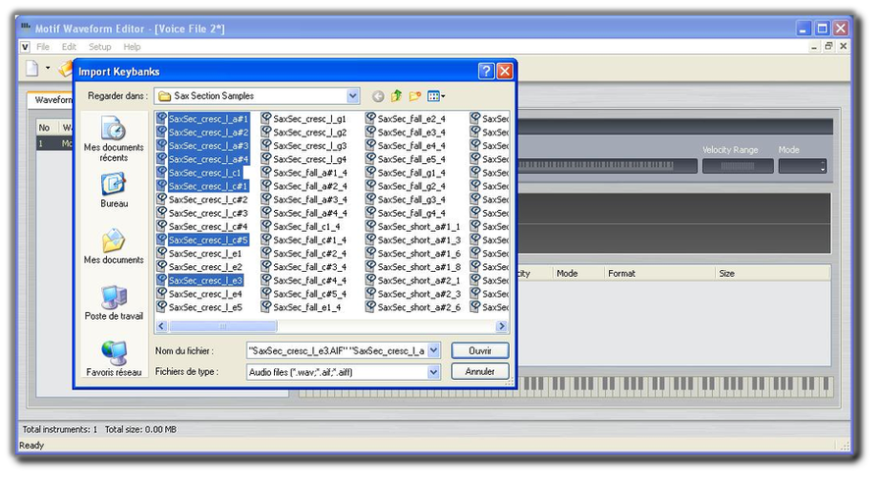Click the Format column header

tap(660, 273)
